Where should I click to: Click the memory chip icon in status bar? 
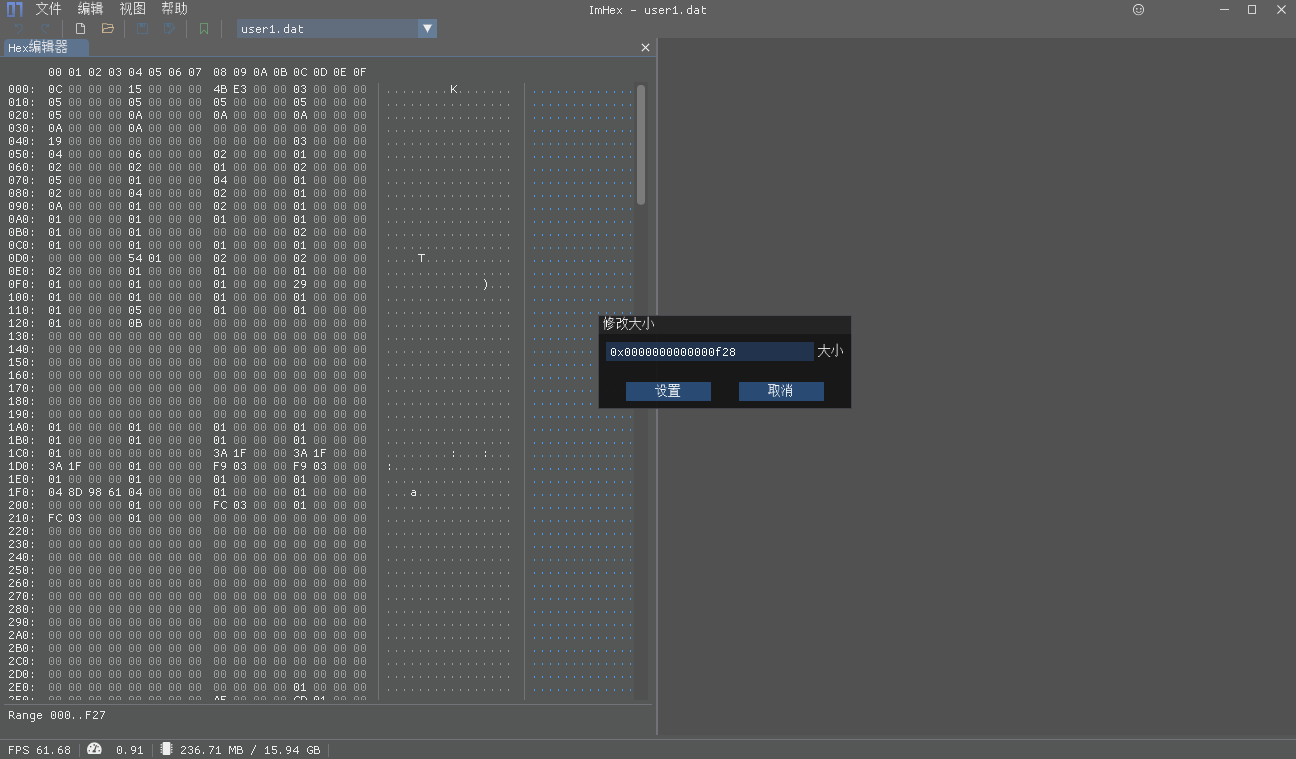pyautogui.click(x=166, y=749)
